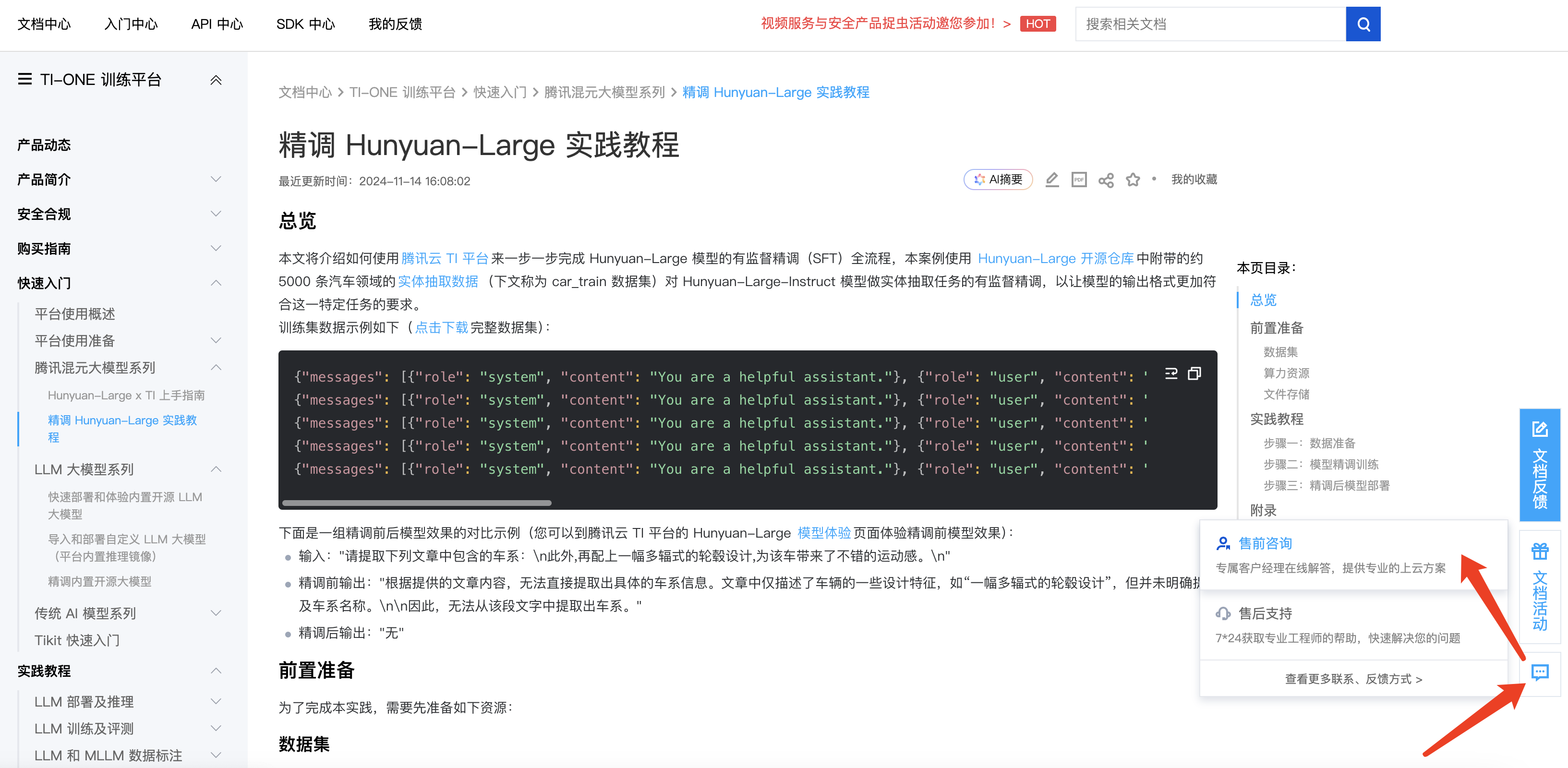Bookmark page with the star icon
The height and width of the screenshot is (768, 1568).
[1133, 180]
